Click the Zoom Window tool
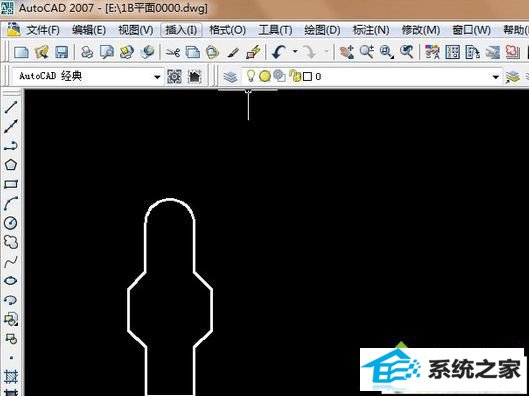Viewport: 529px width, 396px height. pyautogui.click(x=386, y=52)
